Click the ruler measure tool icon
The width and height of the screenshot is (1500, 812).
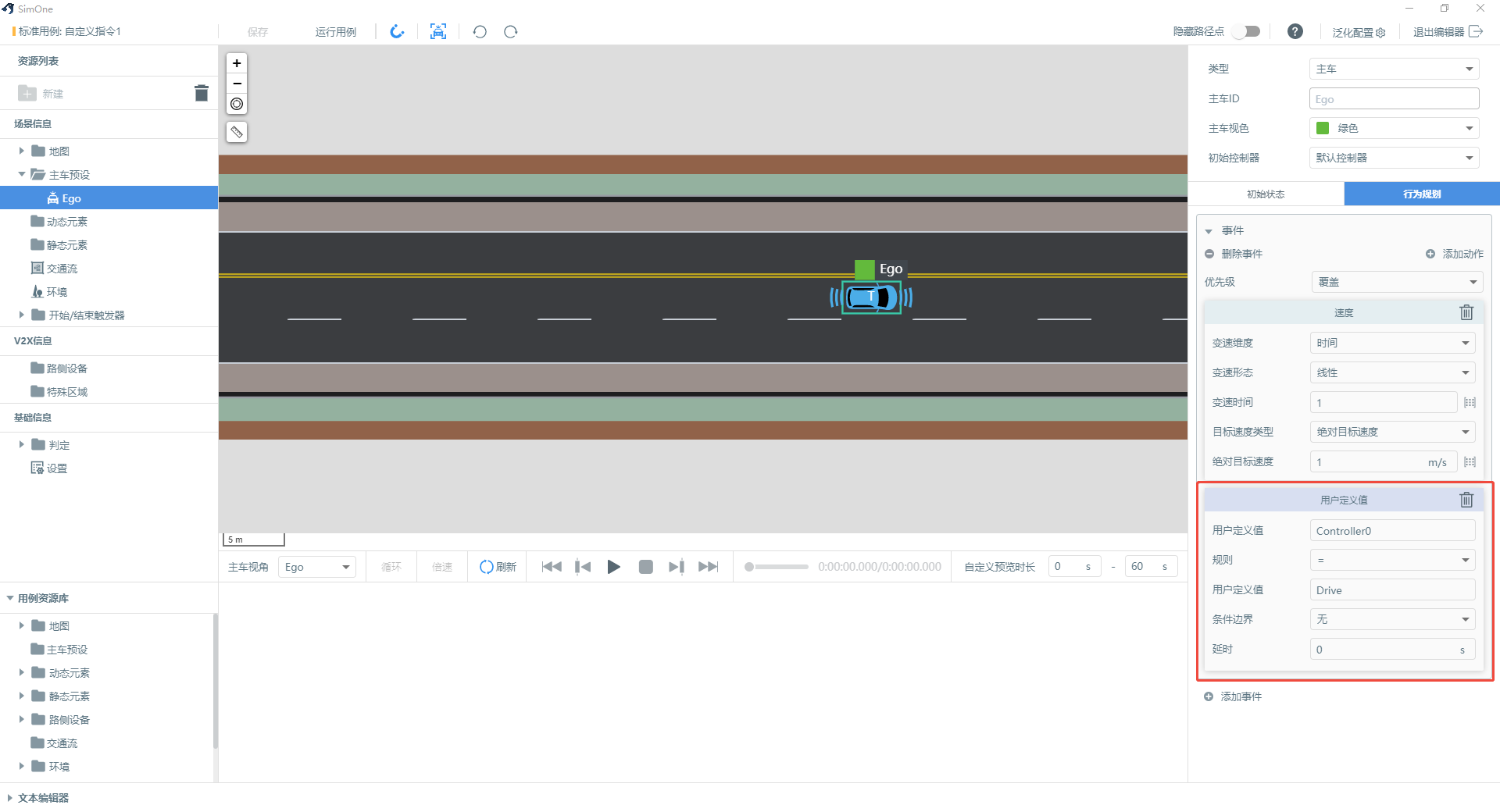[237, 132]
